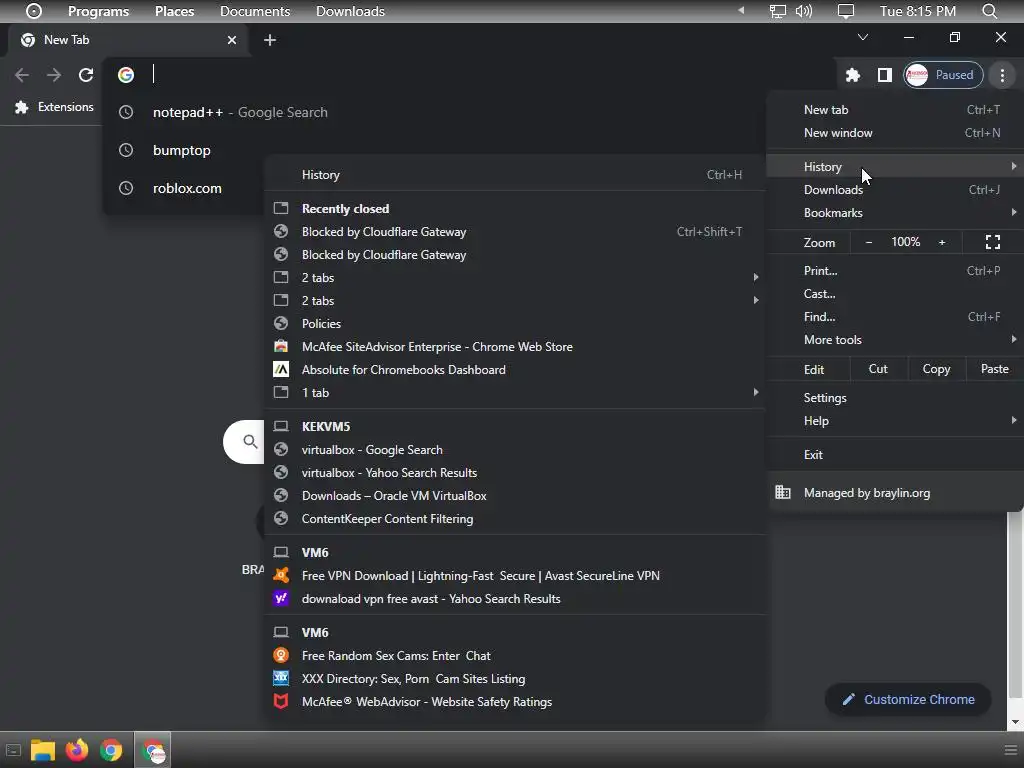1024x768 pixels.
Task: Click the Extensions puzzle icon in toolbar
Action: [x=852, y=75]
